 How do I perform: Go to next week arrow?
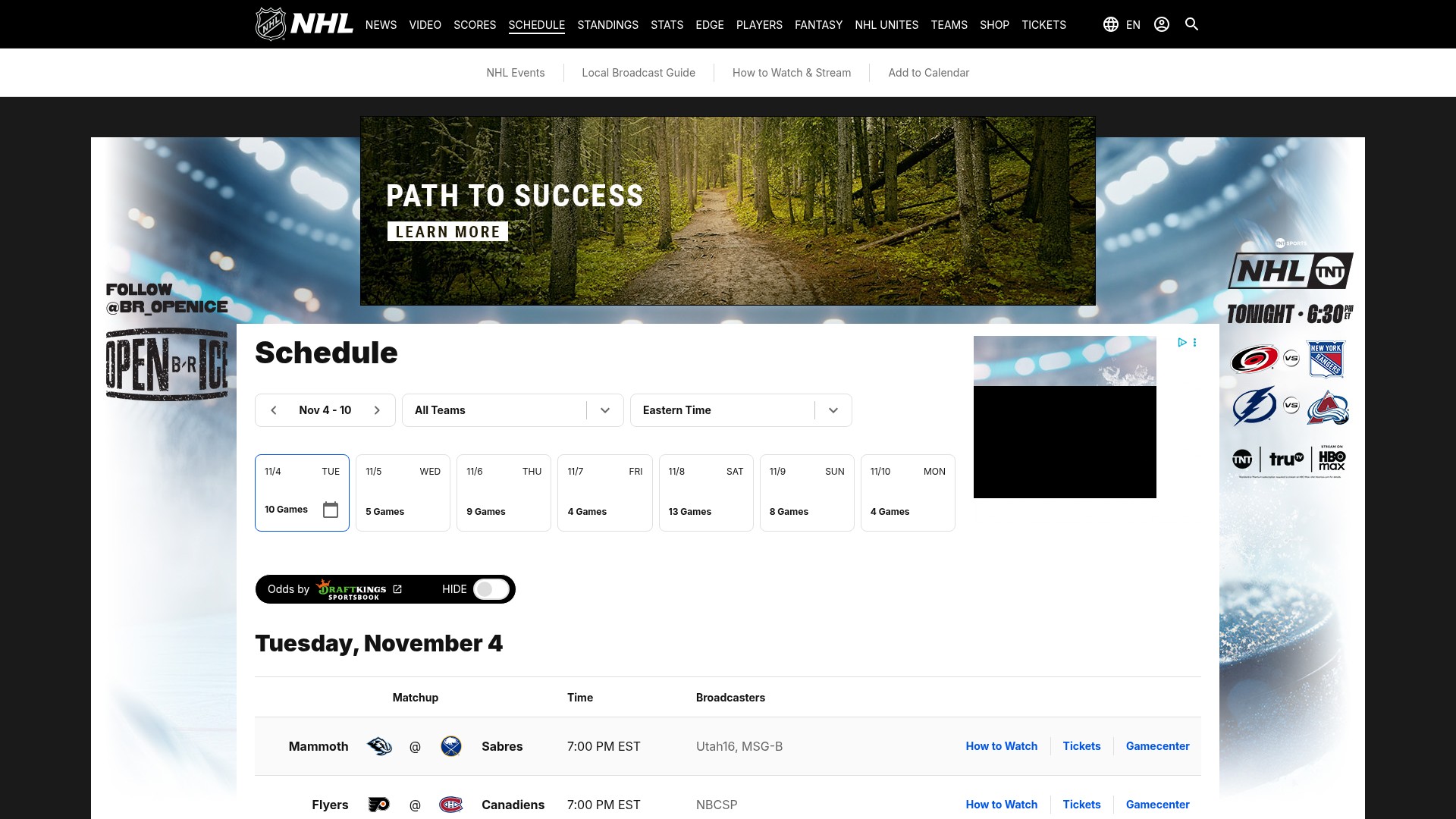click(x=377, y=410)
